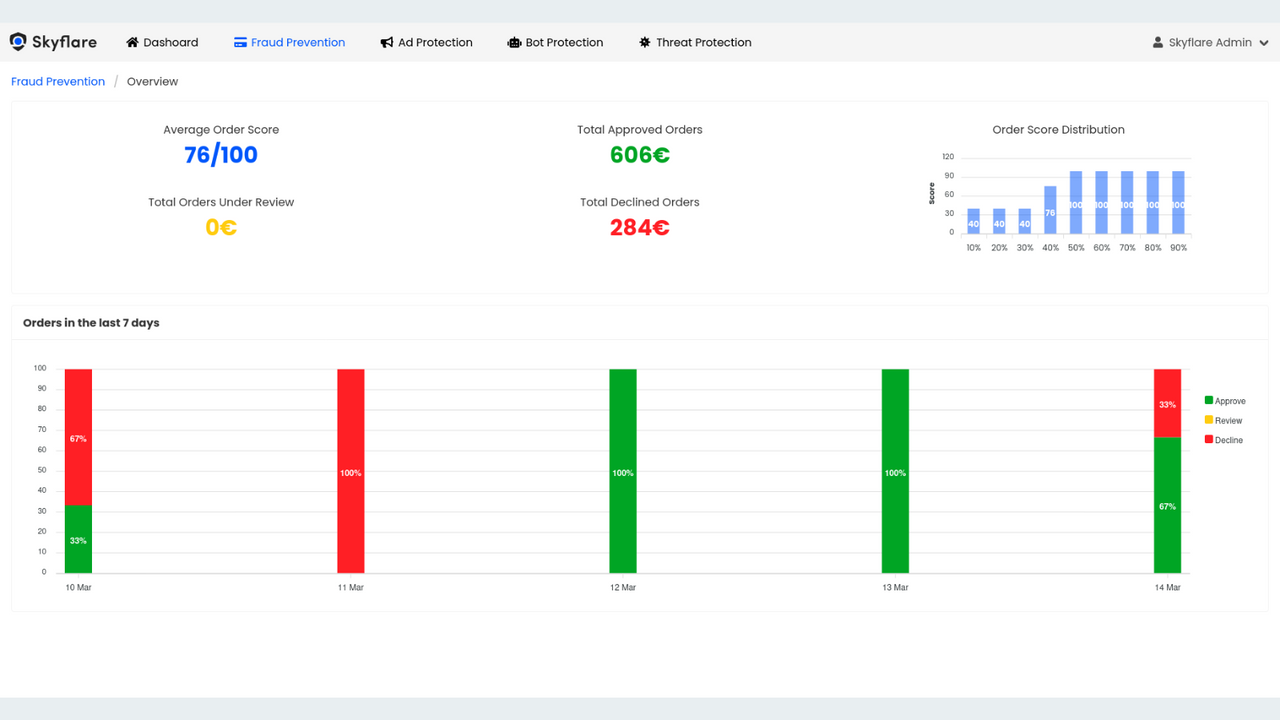Click the 0€ orders under review value
This screenshot has height=720, width=1280.
pos(221,228)
